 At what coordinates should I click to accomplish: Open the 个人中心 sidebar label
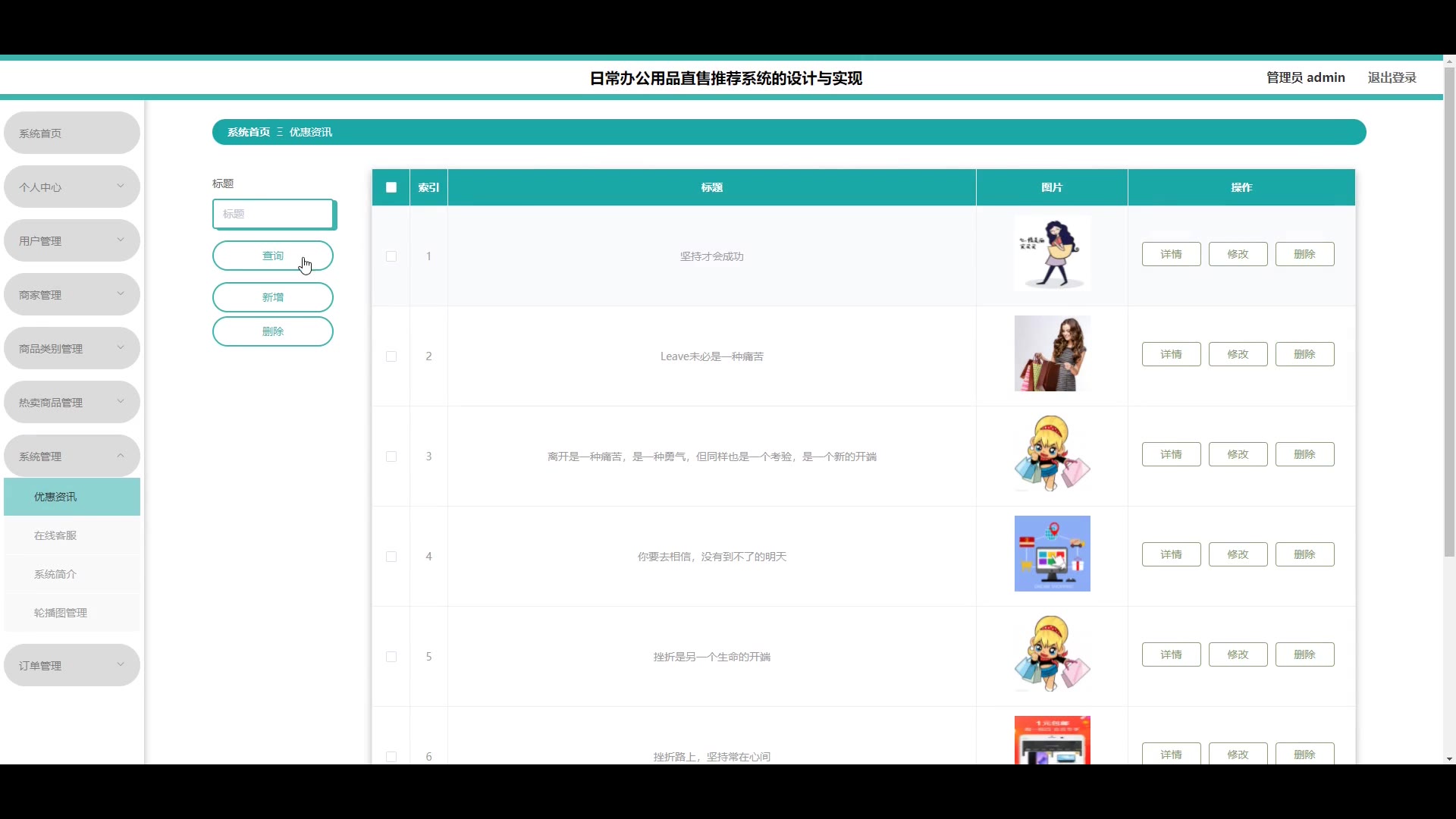tap(40, 187)
